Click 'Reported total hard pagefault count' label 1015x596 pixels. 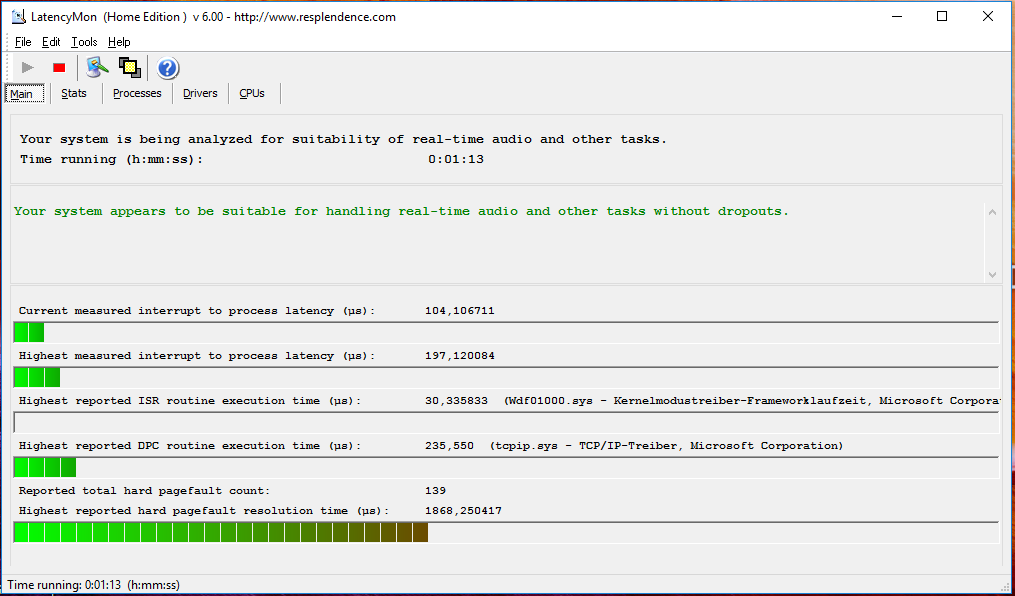[x=144, y=491]
